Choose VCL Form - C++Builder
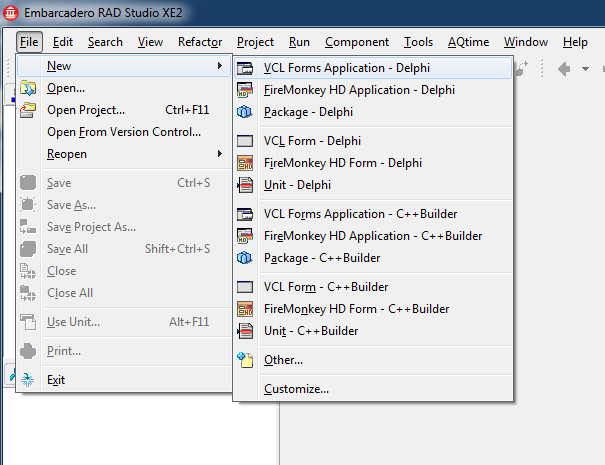Screen dimensions: 605x465 tap(325, 287)
